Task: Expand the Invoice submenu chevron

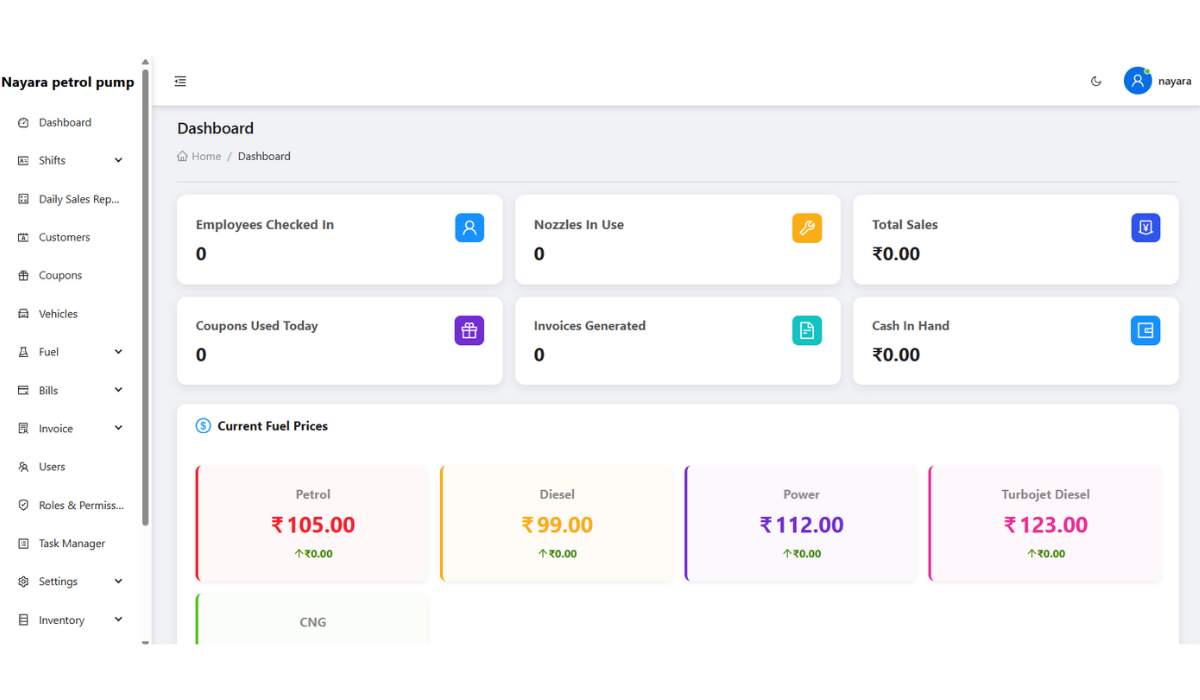Action: (119, 429)
